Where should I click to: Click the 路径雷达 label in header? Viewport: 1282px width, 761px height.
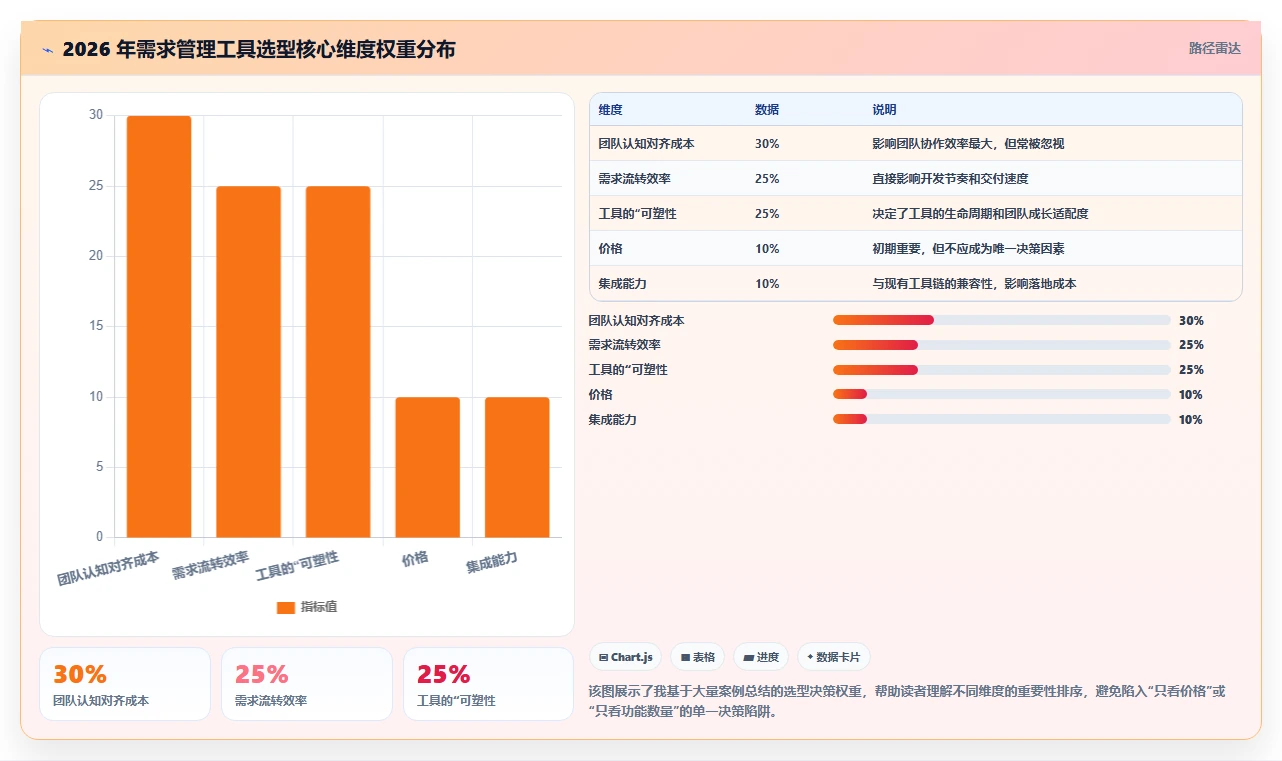pos(1214,48)
